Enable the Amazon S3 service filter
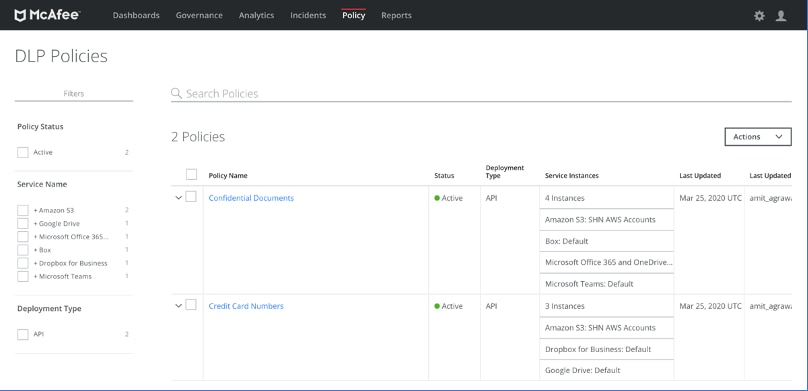 point(23,210)
